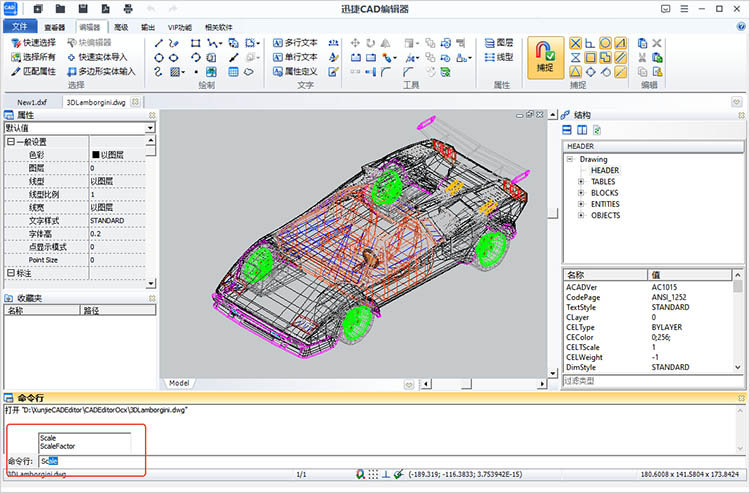This screenshot has height=493, width=750.
Task: Expand the ENTITIES tree node
Action: pos(581,204)
